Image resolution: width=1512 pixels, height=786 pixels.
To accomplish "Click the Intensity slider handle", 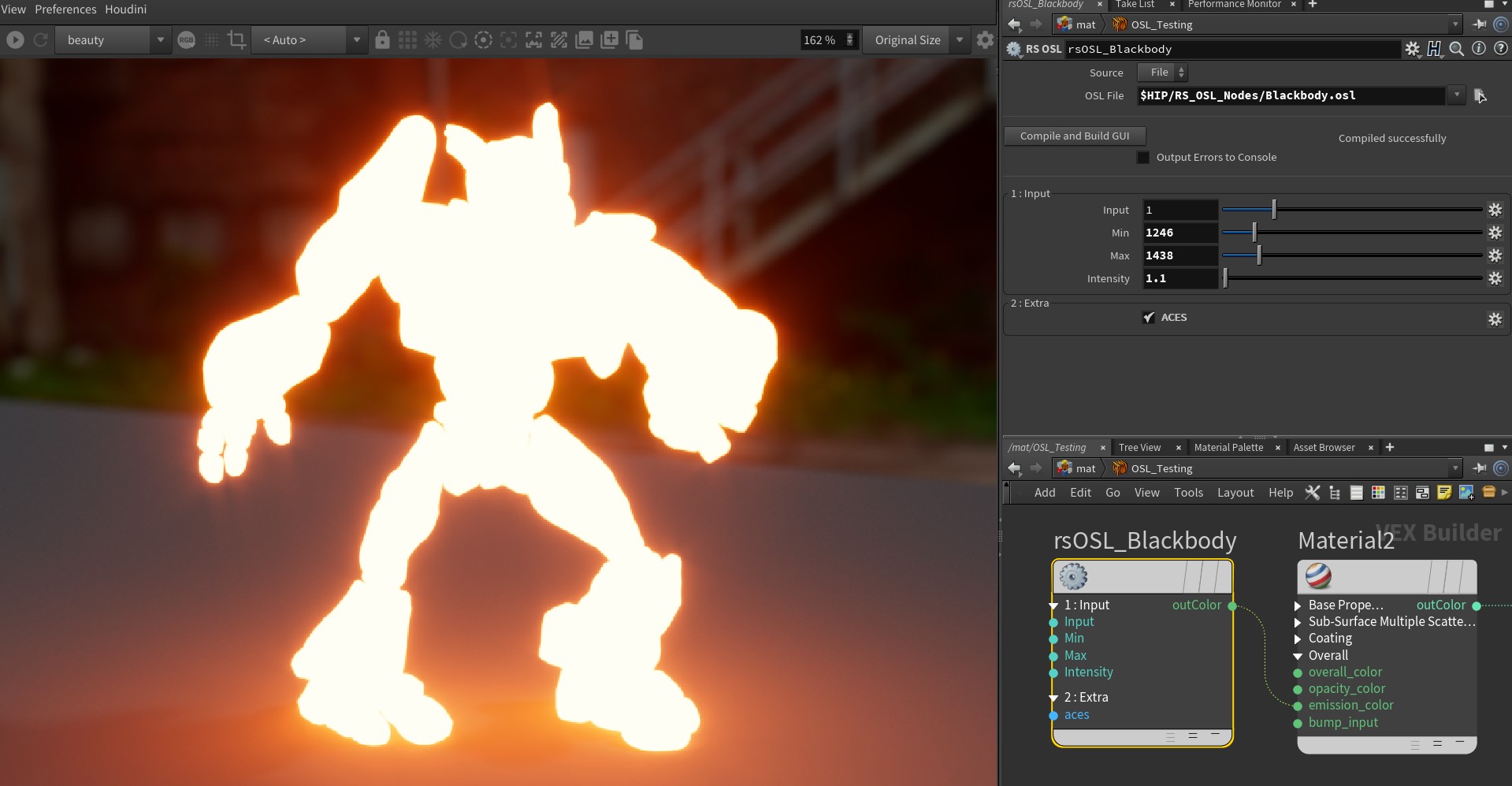I will (1225, 278).
